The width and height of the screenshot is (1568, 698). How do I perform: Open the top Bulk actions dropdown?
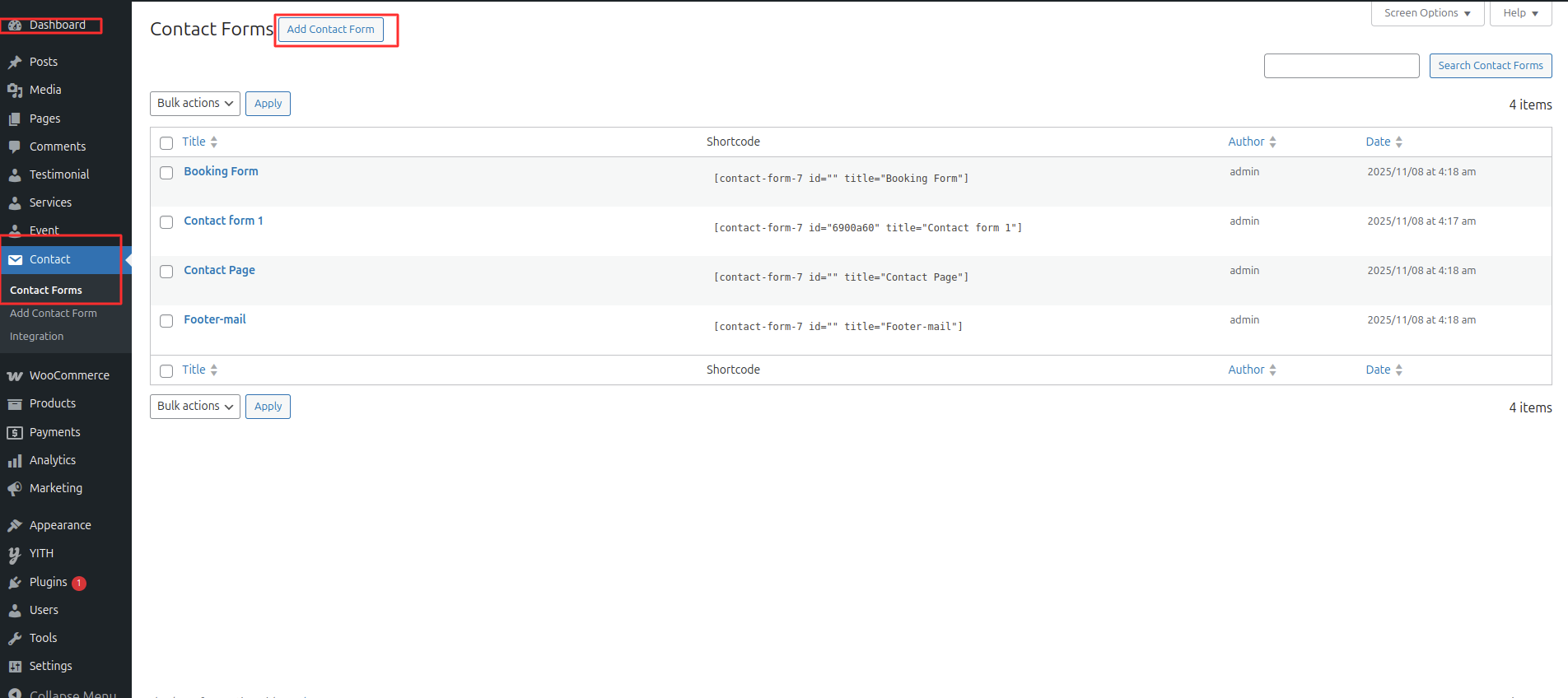[x=195, y=104]
